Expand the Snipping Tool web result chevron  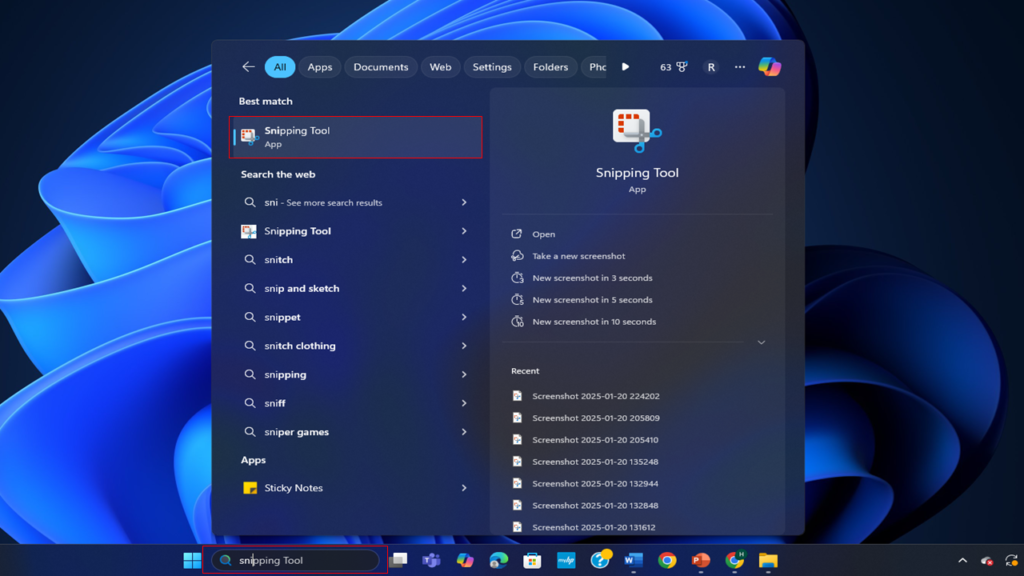pos(464,231)
